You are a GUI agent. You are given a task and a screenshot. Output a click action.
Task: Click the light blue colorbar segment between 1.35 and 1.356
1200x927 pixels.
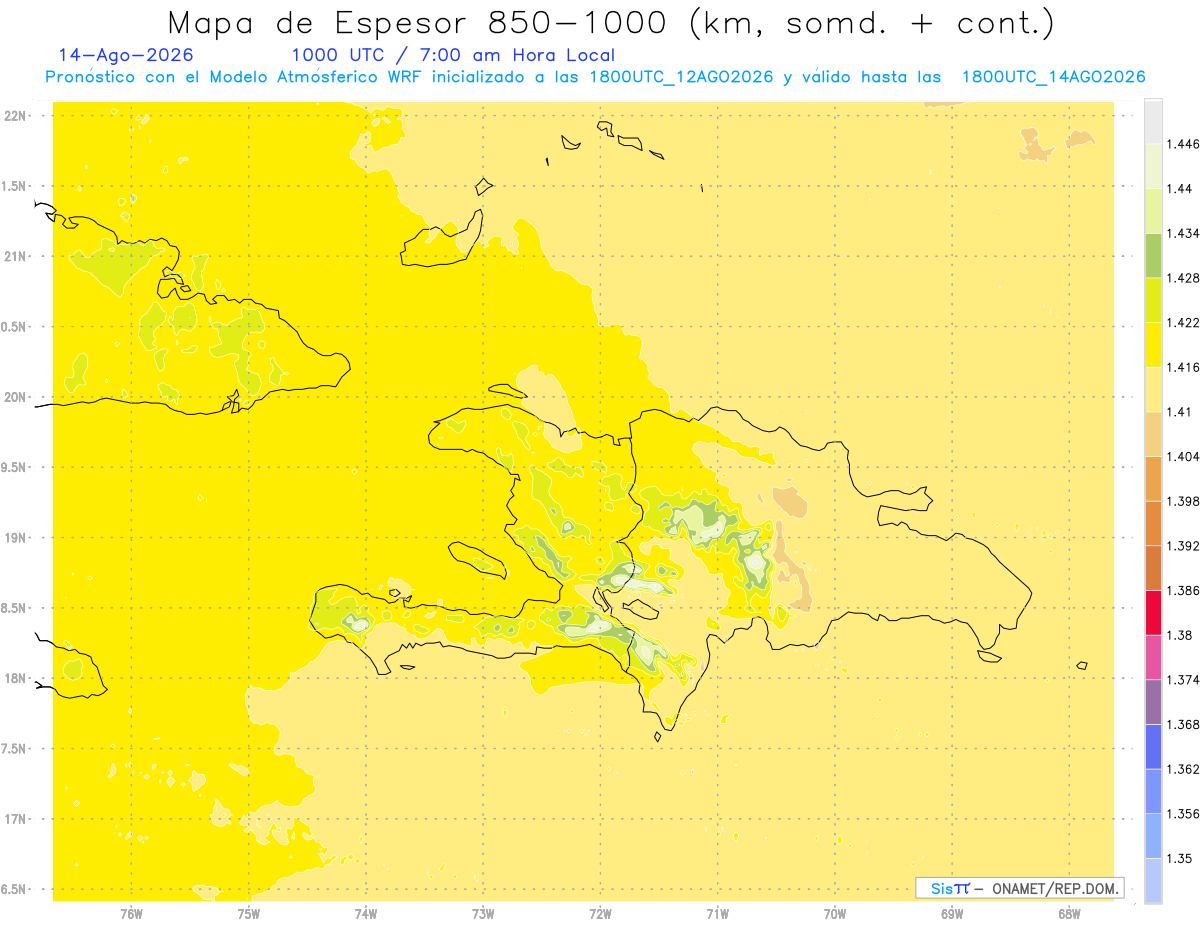(1153, 836)
